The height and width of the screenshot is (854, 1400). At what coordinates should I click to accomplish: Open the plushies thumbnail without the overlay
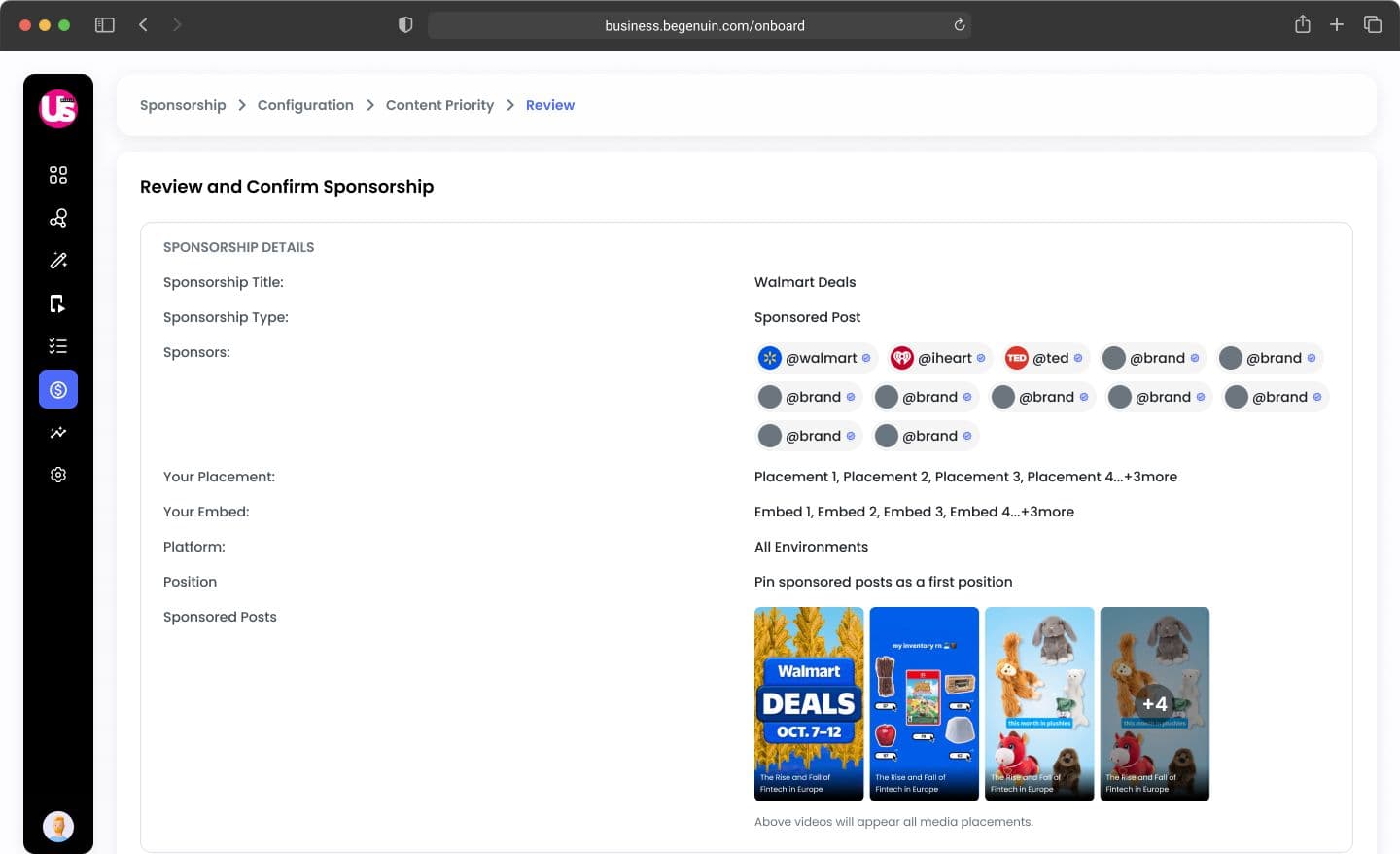click(x=1039, y=704)
